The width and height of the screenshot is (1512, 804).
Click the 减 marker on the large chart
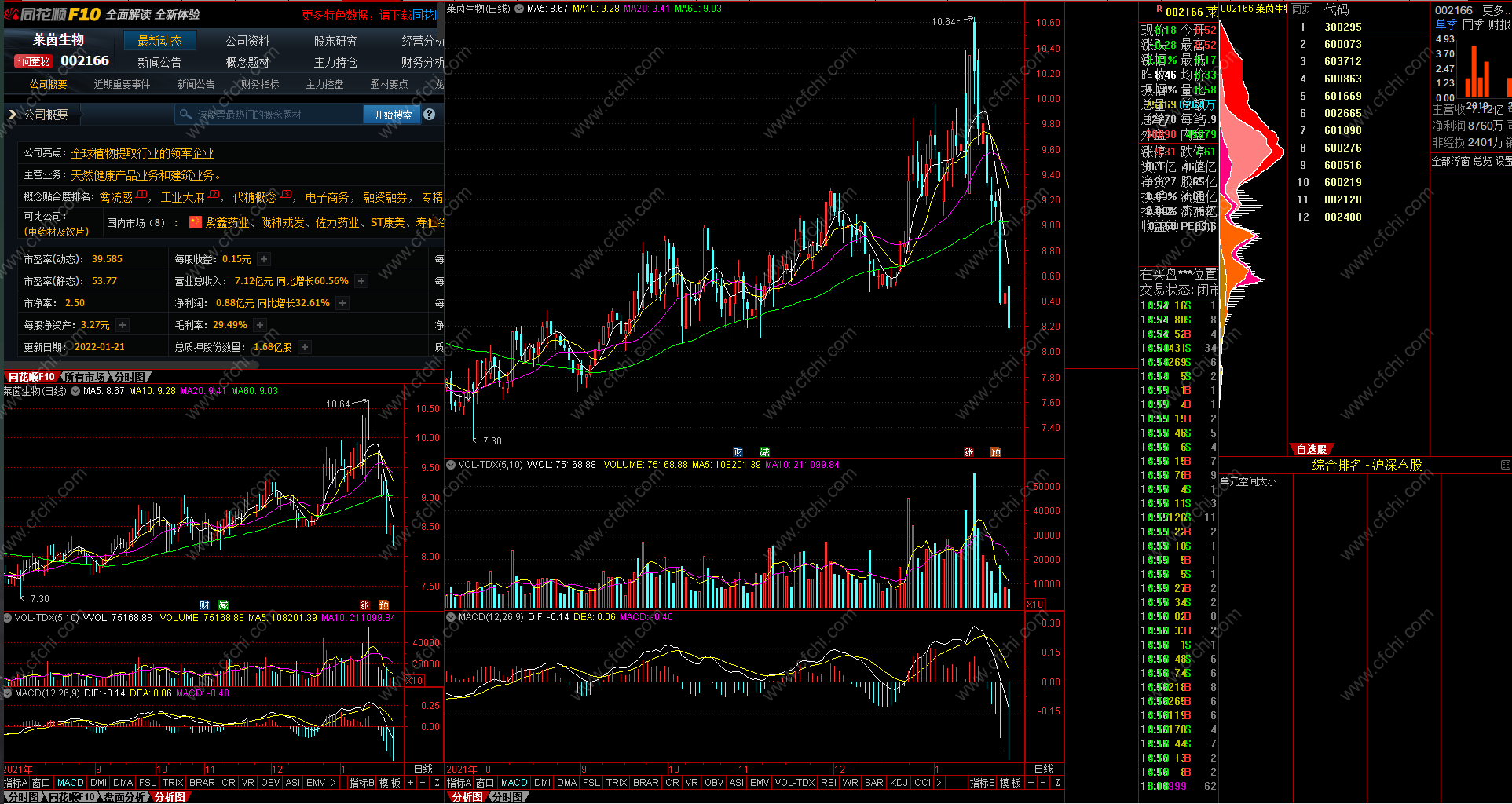pos(764,452)
